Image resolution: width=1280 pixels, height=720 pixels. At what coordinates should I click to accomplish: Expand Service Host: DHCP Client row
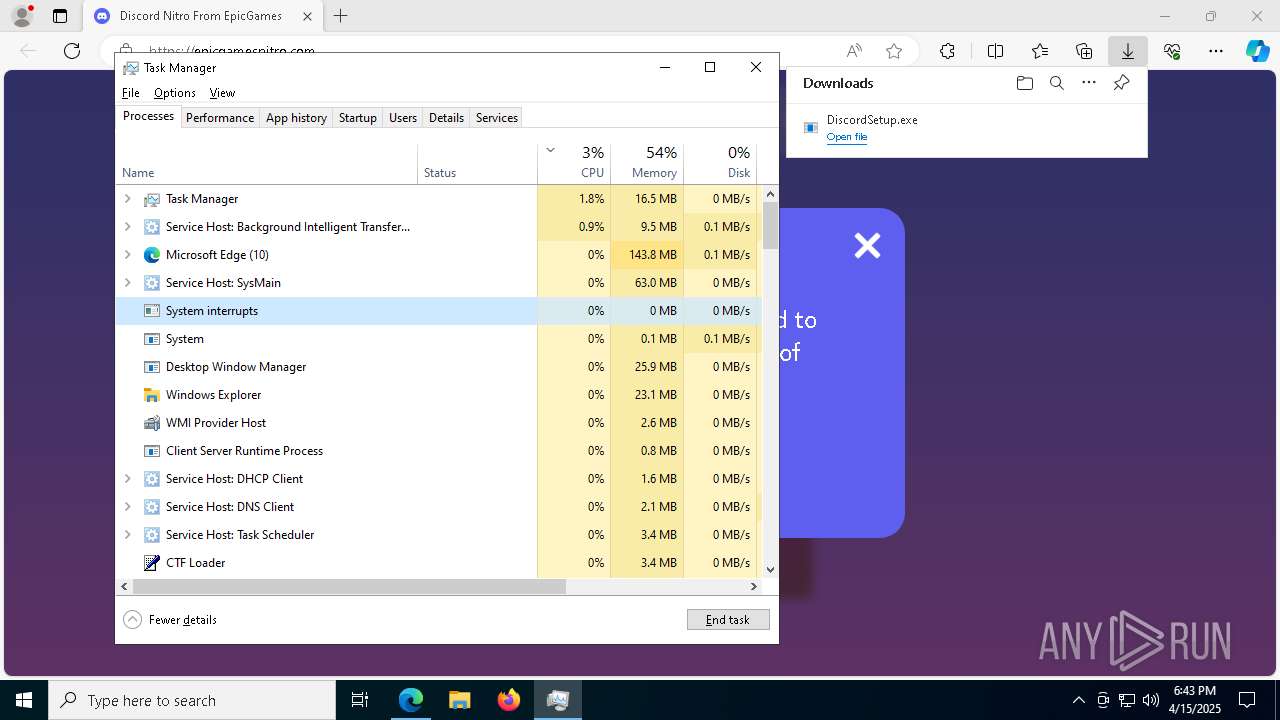tap(127, 479)
